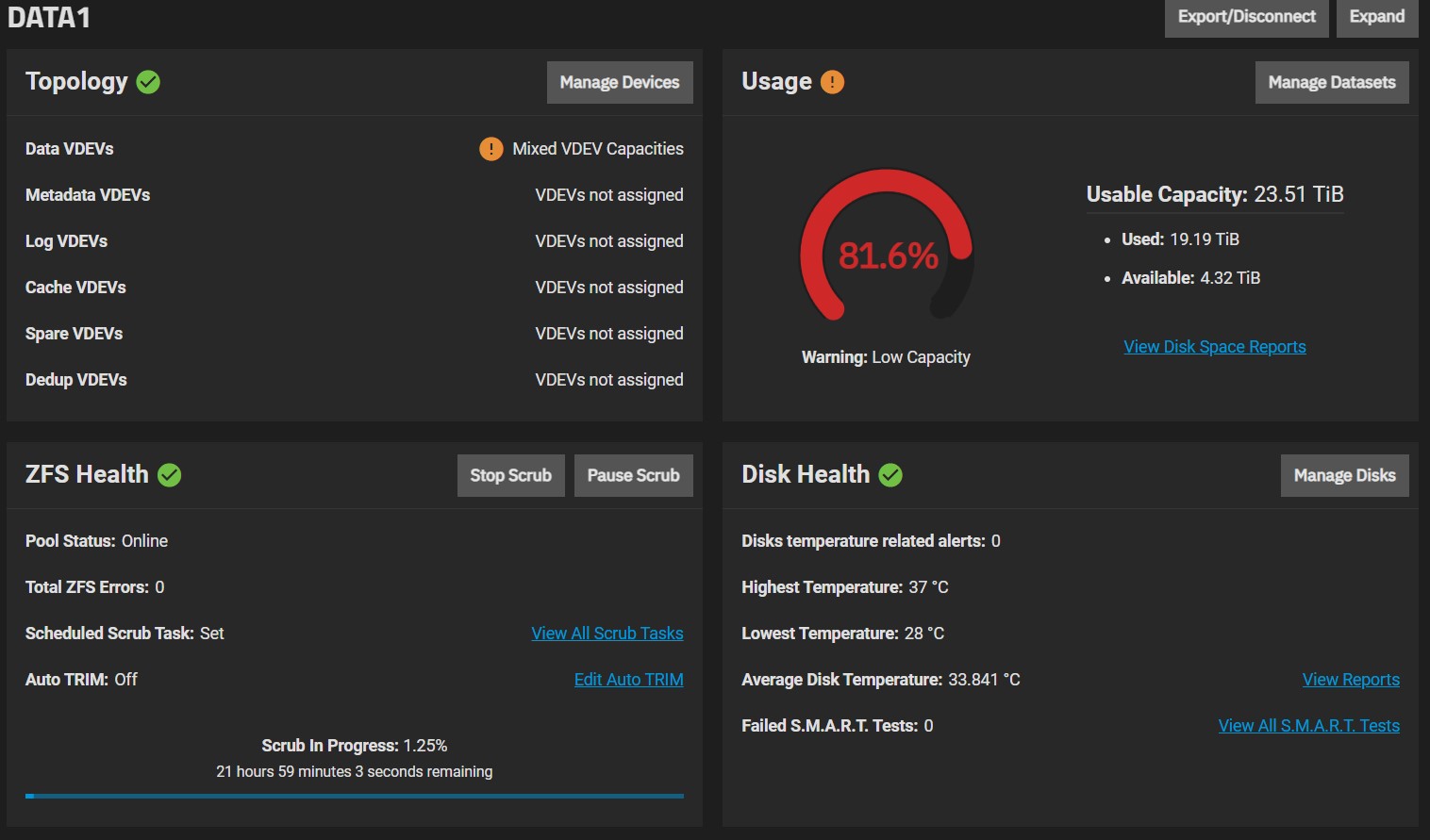
Task: Click the Disk Health card title
Action: click(806, 474)
